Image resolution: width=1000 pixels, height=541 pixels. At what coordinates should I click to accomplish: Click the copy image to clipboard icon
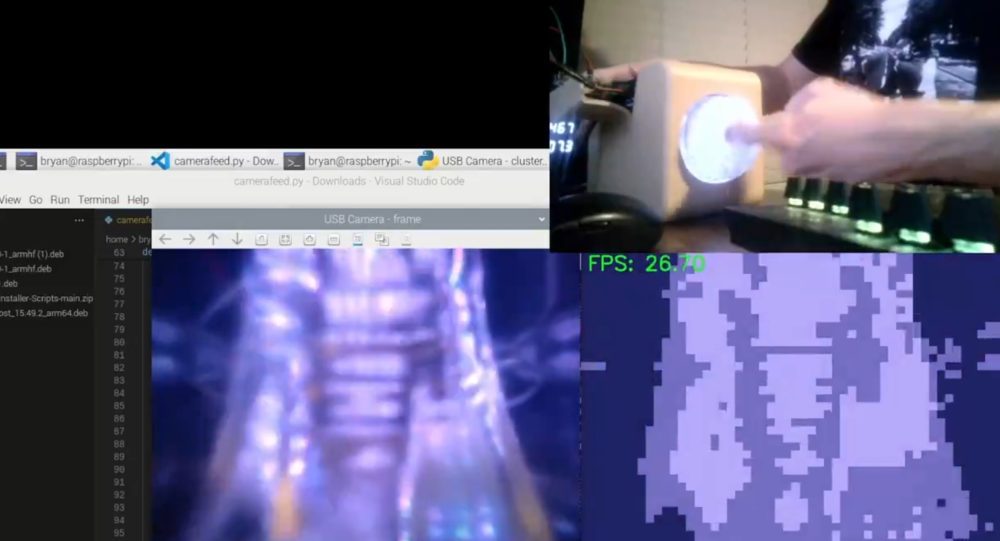tap(381, 239)
